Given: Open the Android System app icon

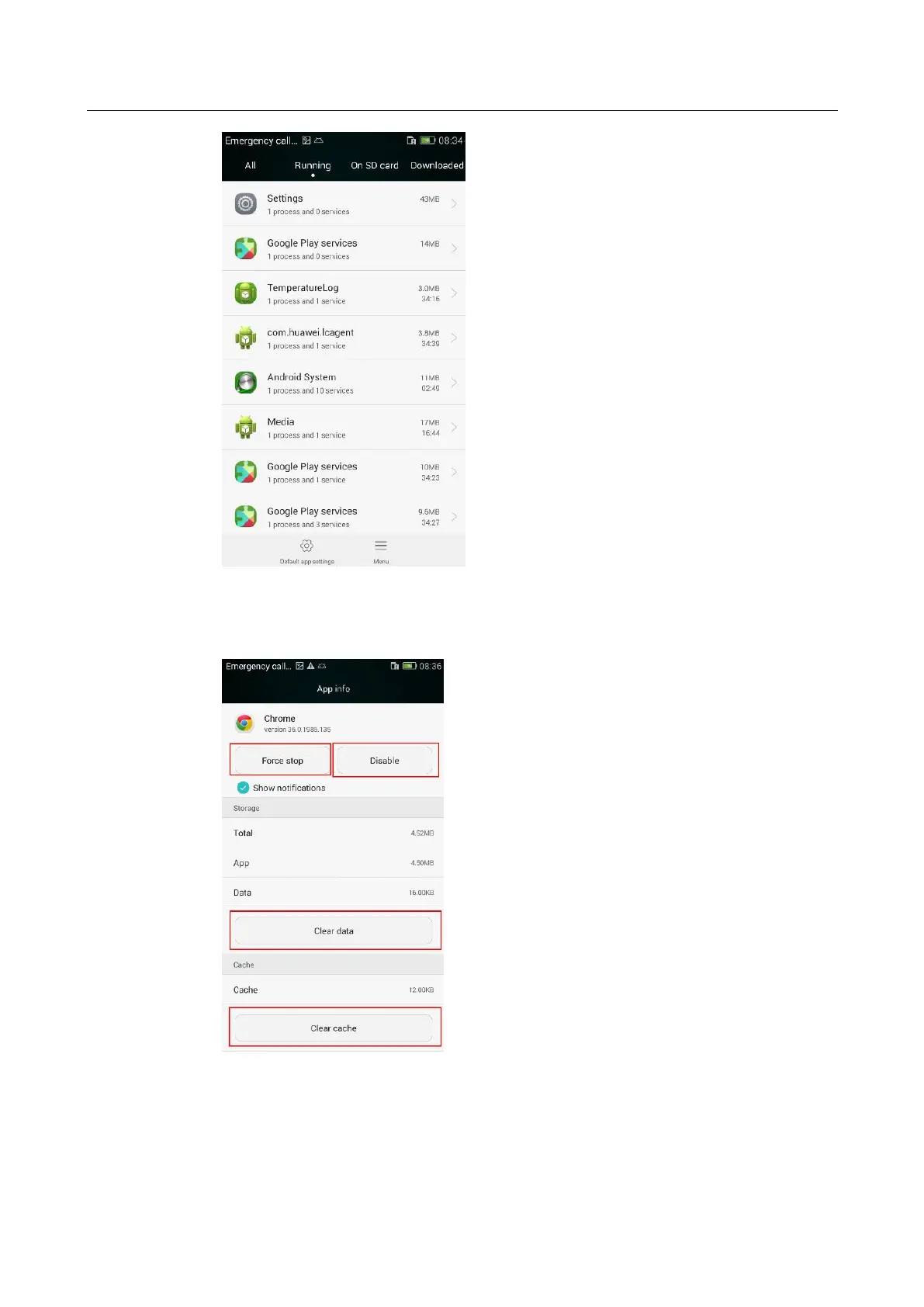Looking at the screenshot, I should tap(246, 383).
